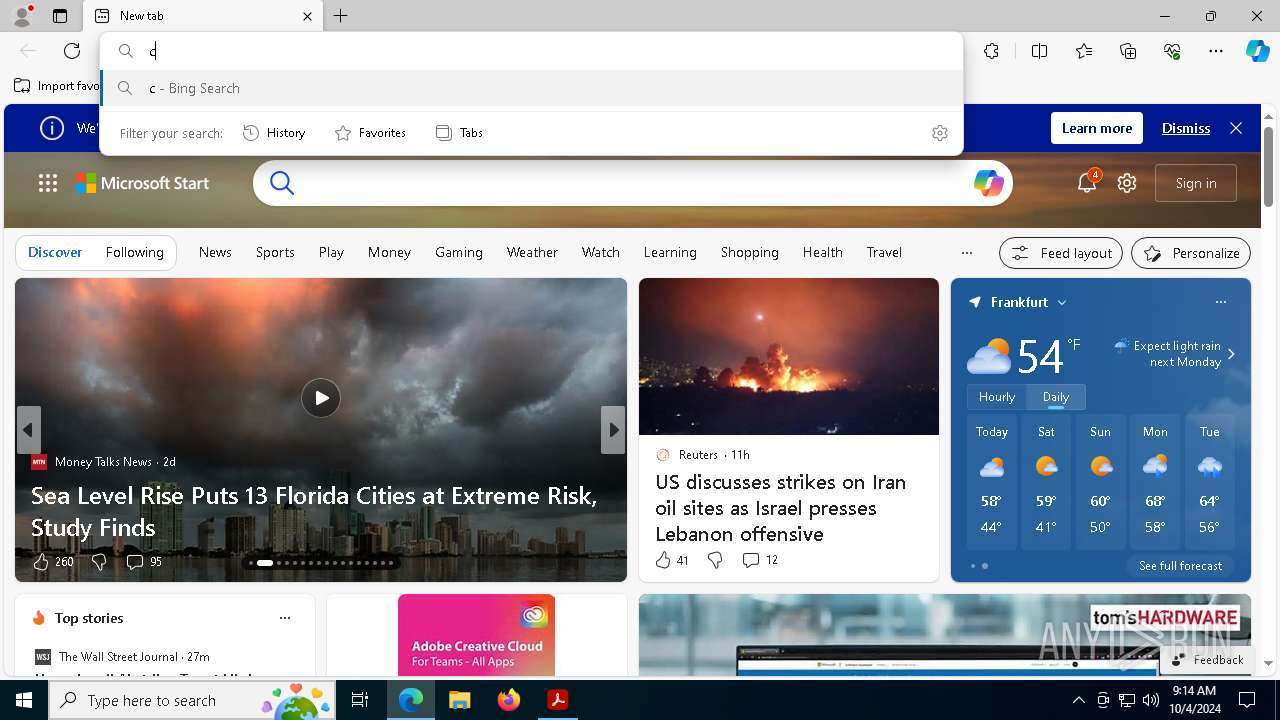The width and height of the screenshot is (1280, 720).
Task: Dislike the Sea Level Rise story
Action: click(99, 562)
